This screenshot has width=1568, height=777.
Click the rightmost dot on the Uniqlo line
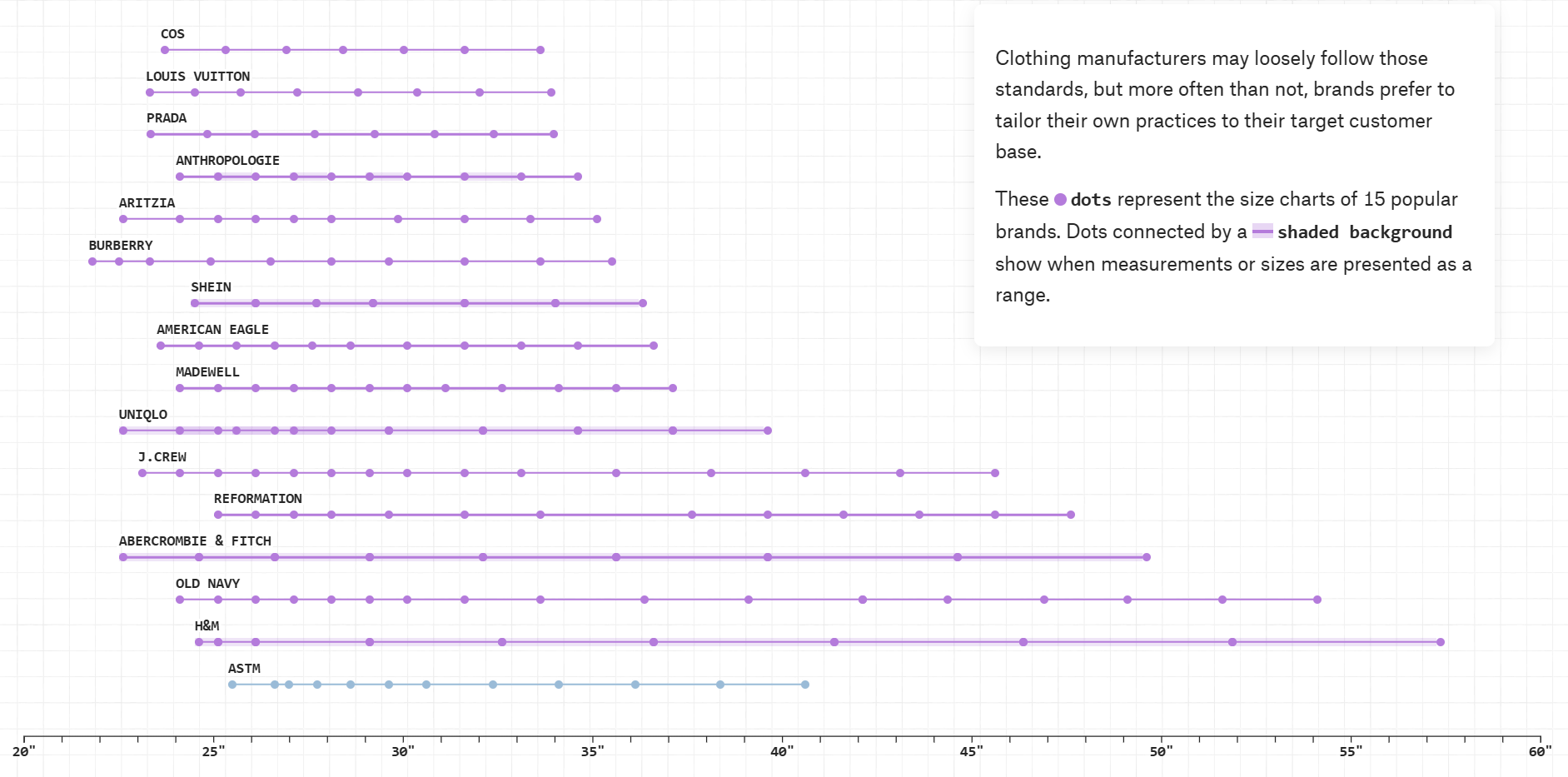[768, 431]
